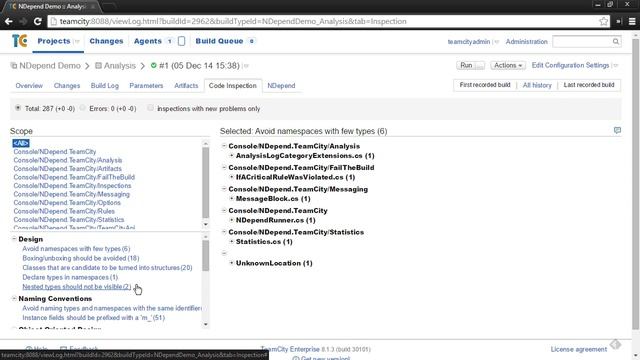Open Boxing/unboxing should be avoided (18)
Image resolution: width=640 pixels, height=360 pixels.
tap(81, 258)
